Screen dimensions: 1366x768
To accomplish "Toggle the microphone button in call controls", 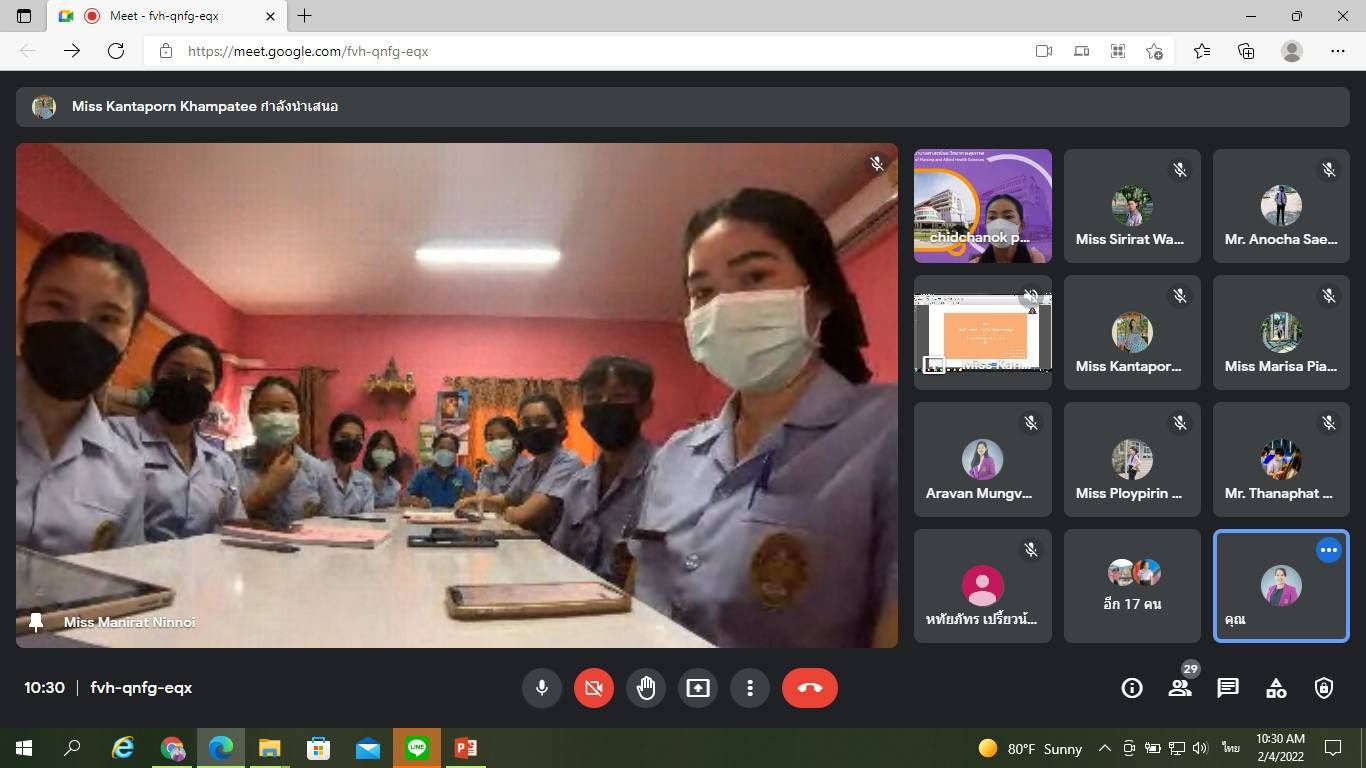I will tap(542, 688).
